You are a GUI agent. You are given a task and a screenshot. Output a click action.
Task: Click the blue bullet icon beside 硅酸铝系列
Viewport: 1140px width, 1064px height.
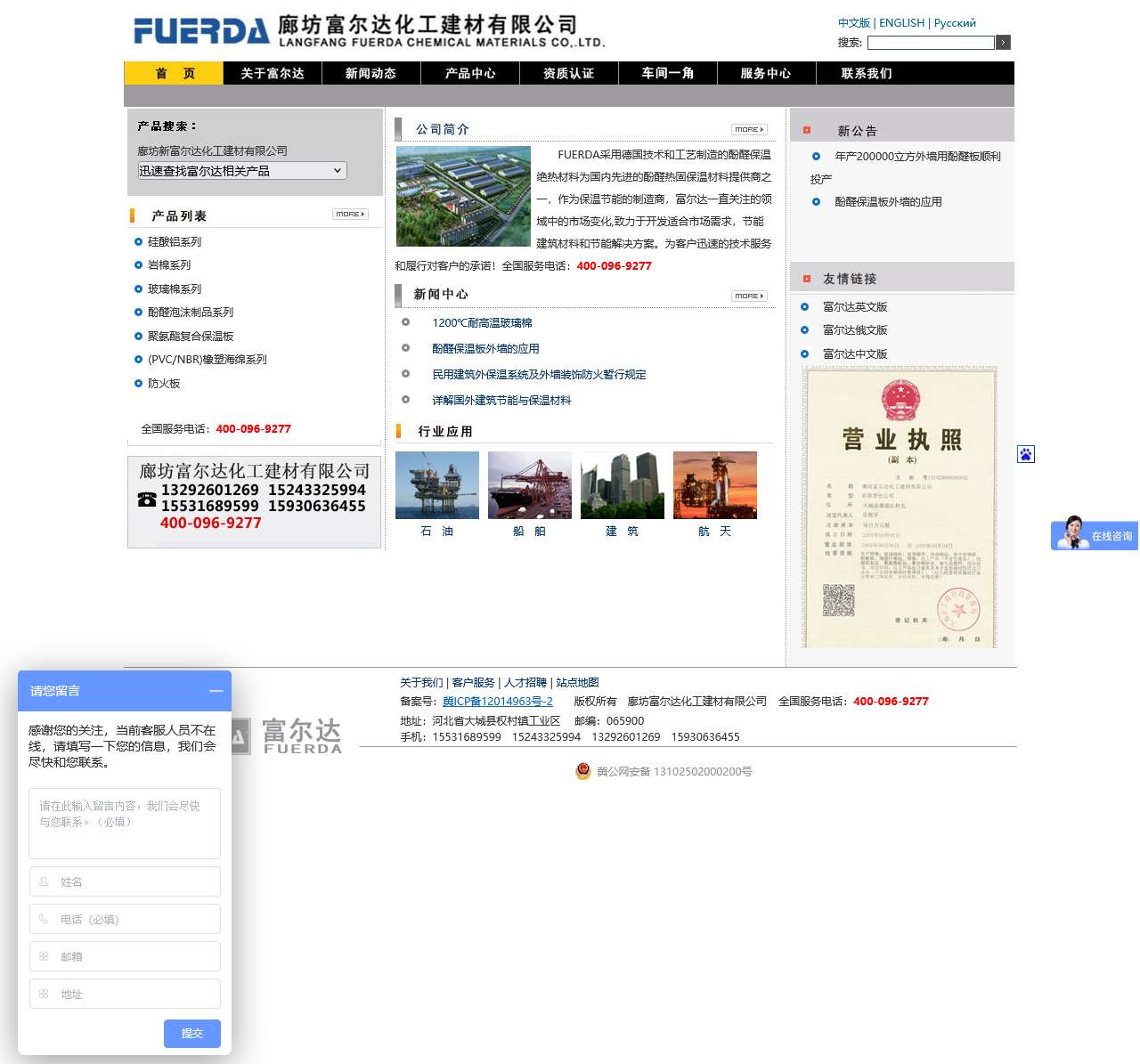coord(136,241)
